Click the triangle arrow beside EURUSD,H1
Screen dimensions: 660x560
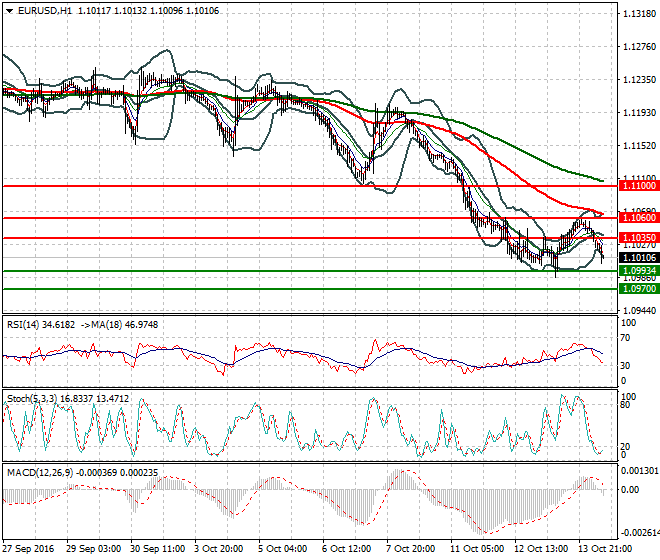(x=8, y=10)
